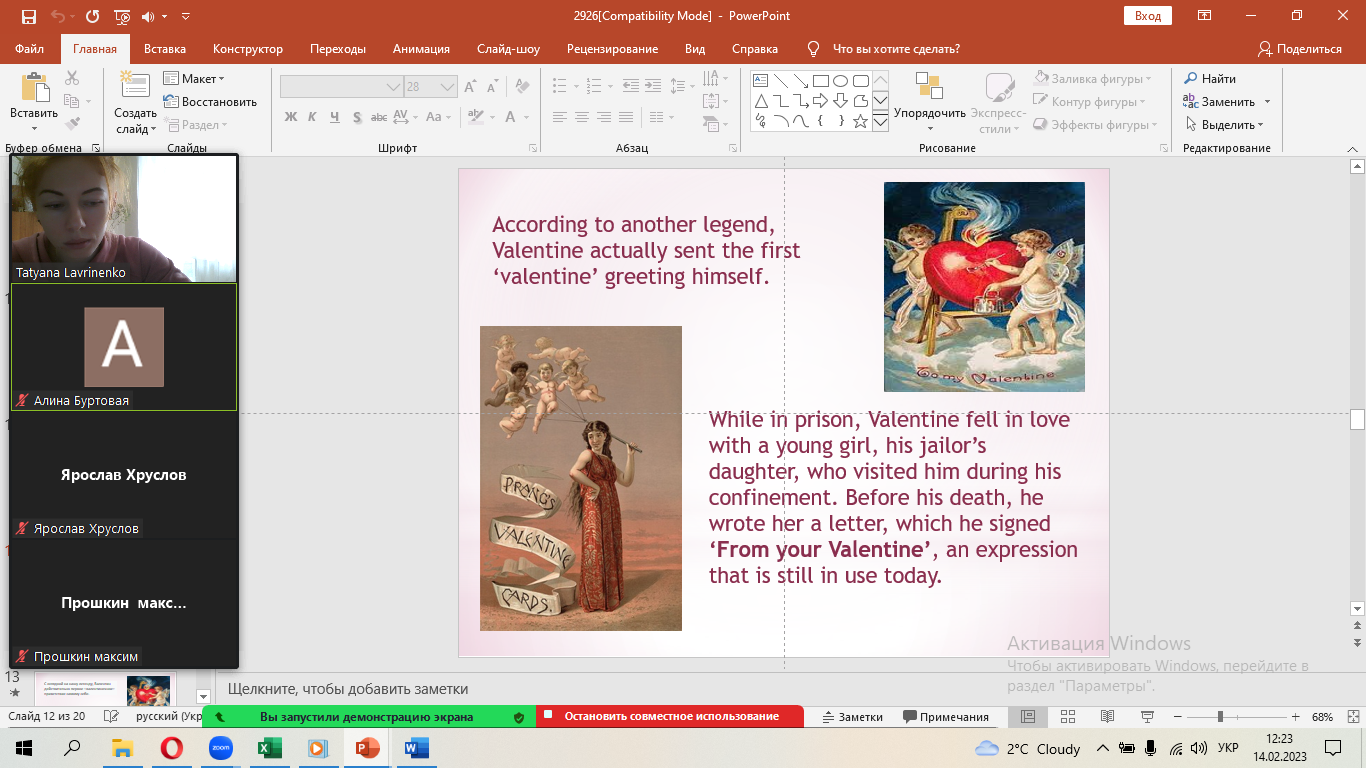
Task: Select the star shape in the shapes gallery
Action: tap(860, 121)
